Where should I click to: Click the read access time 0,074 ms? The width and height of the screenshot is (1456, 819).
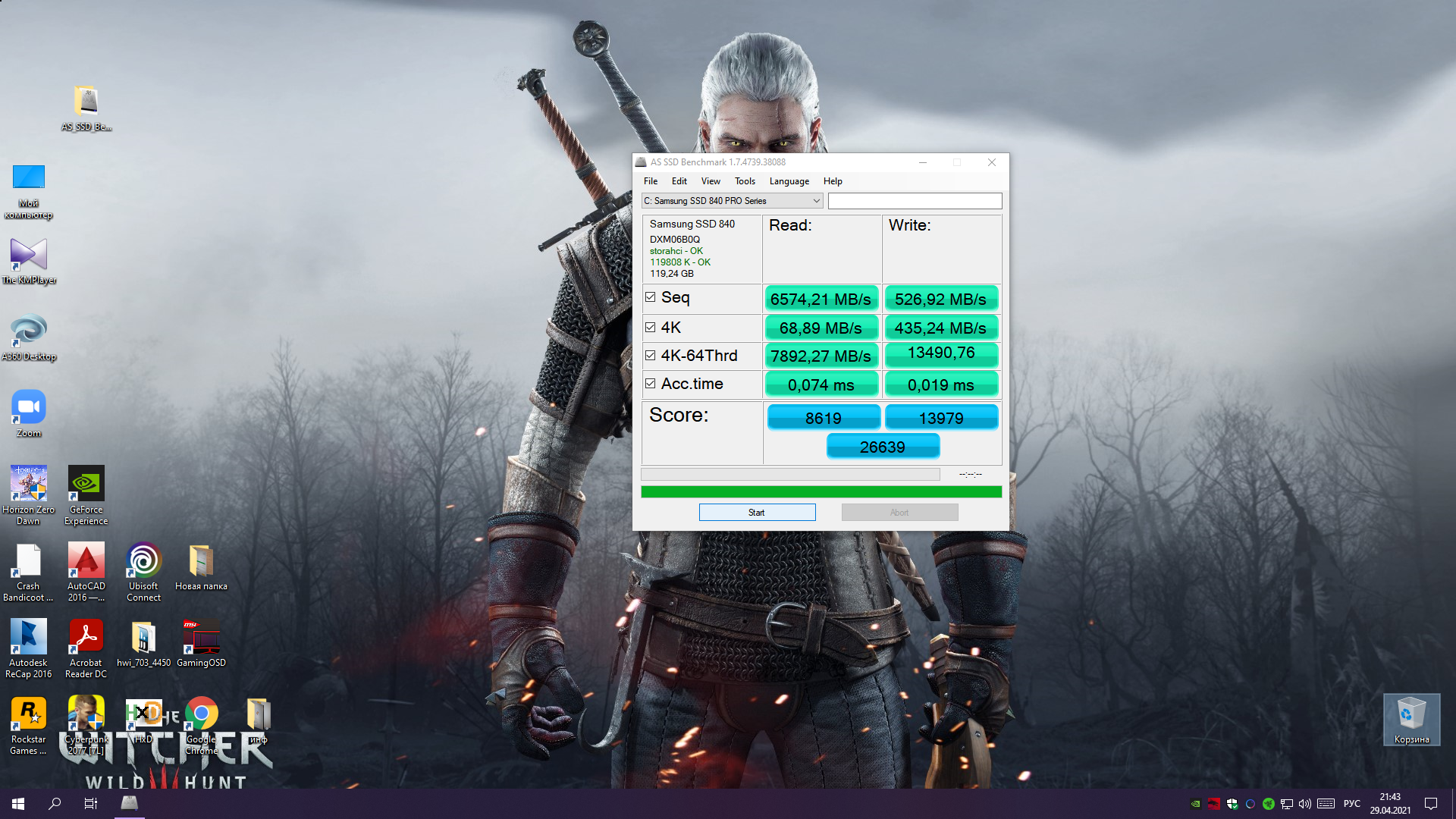click(821, 384)
